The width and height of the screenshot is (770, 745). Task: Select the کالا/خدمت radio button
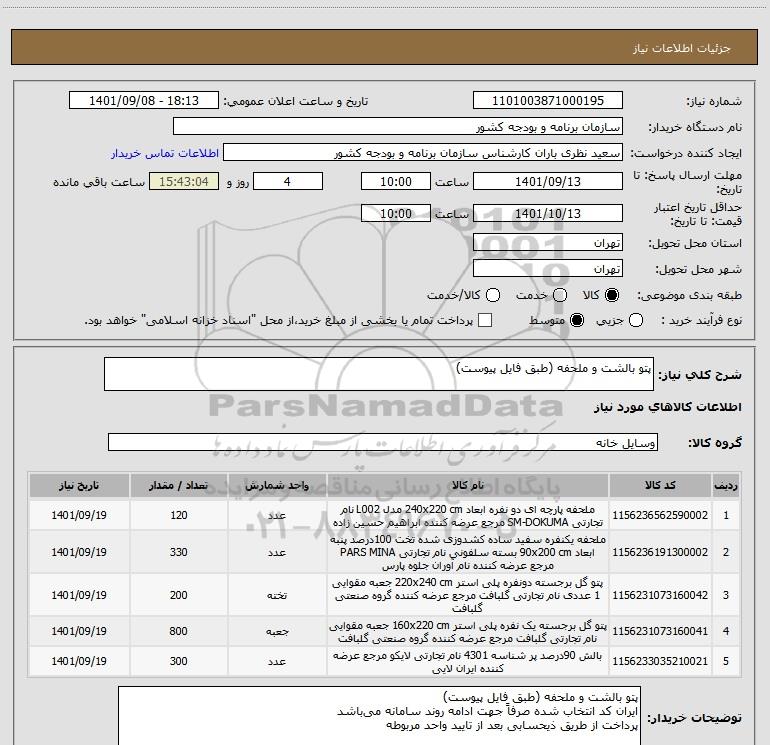(493, 295)
